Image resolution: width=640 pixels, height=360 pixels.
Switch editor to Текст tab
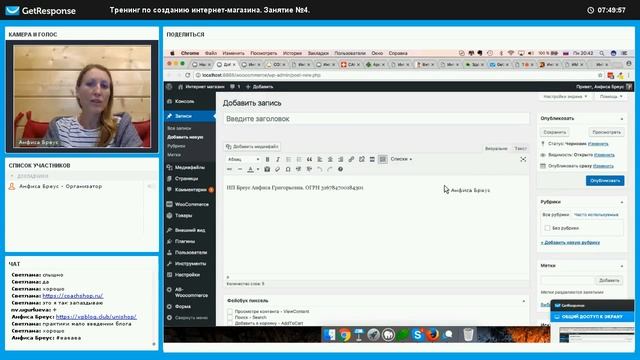520,149
